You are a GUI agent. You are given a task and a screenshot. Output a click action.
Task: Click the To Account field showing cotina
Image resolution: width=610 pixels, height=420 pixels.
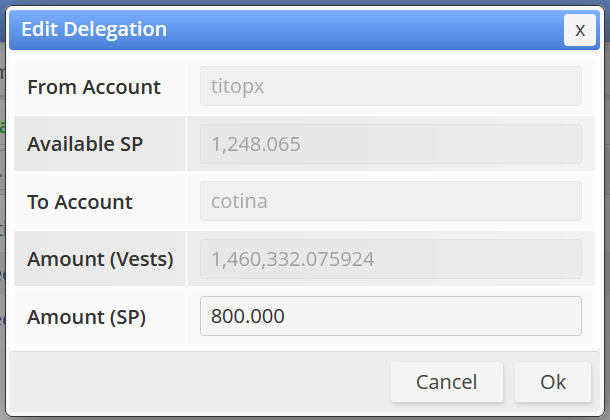(x=391, y=201)
